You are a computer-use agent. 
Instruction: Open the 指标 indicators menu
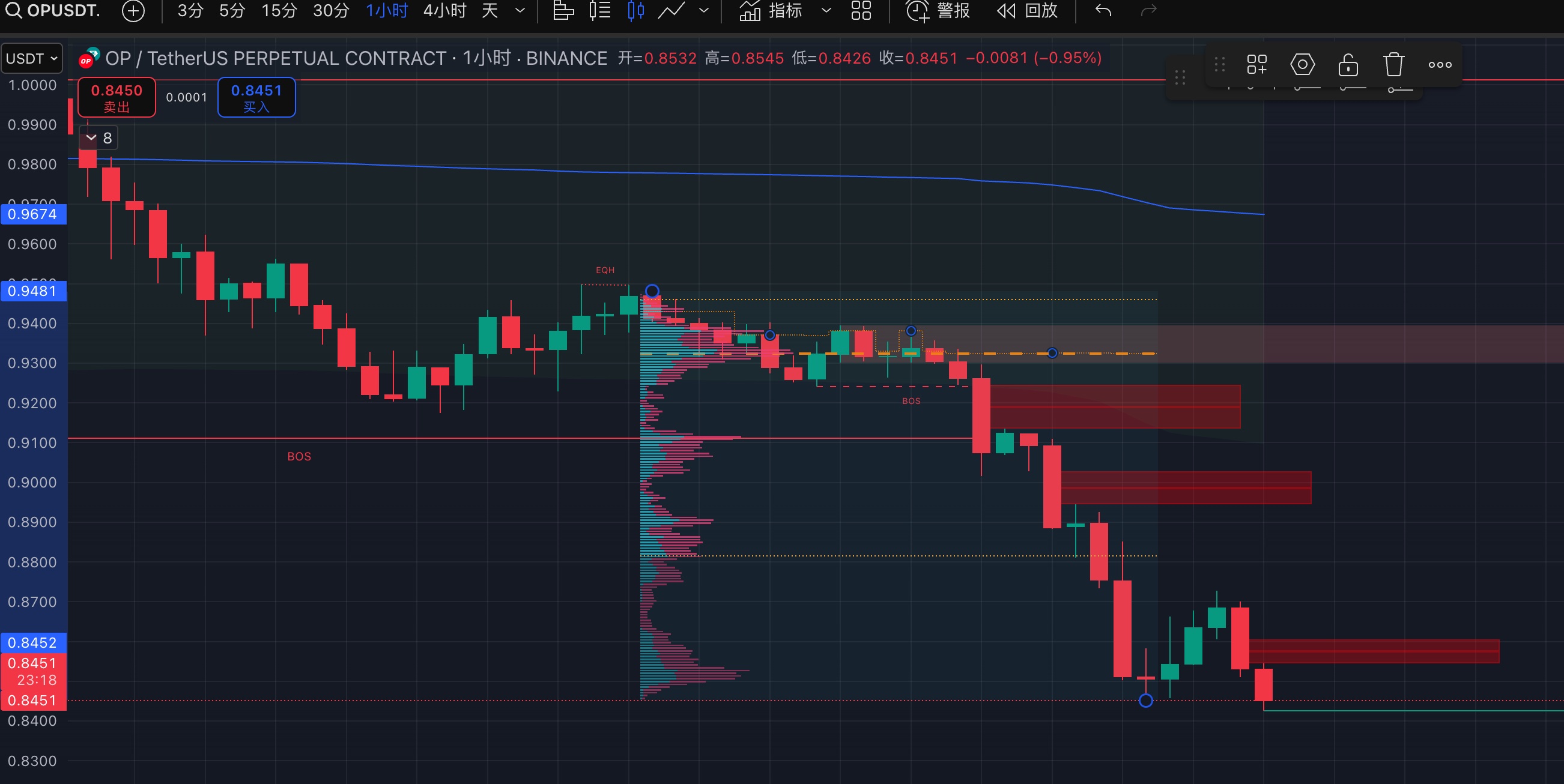(x=771, y=10)
